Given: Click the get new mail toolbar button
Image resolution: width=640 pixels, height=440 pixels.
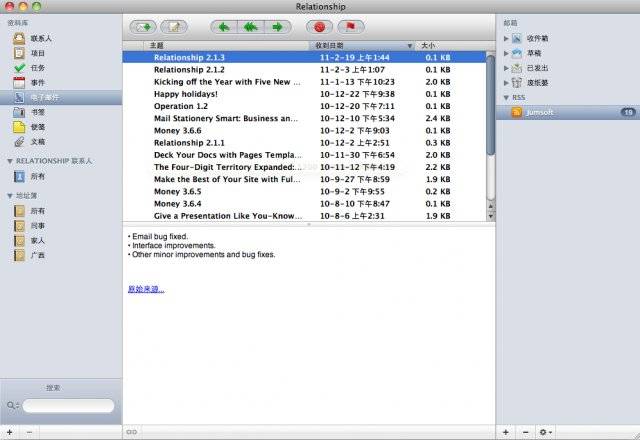Looking at the screenshot, I should (x=143, y=27).
